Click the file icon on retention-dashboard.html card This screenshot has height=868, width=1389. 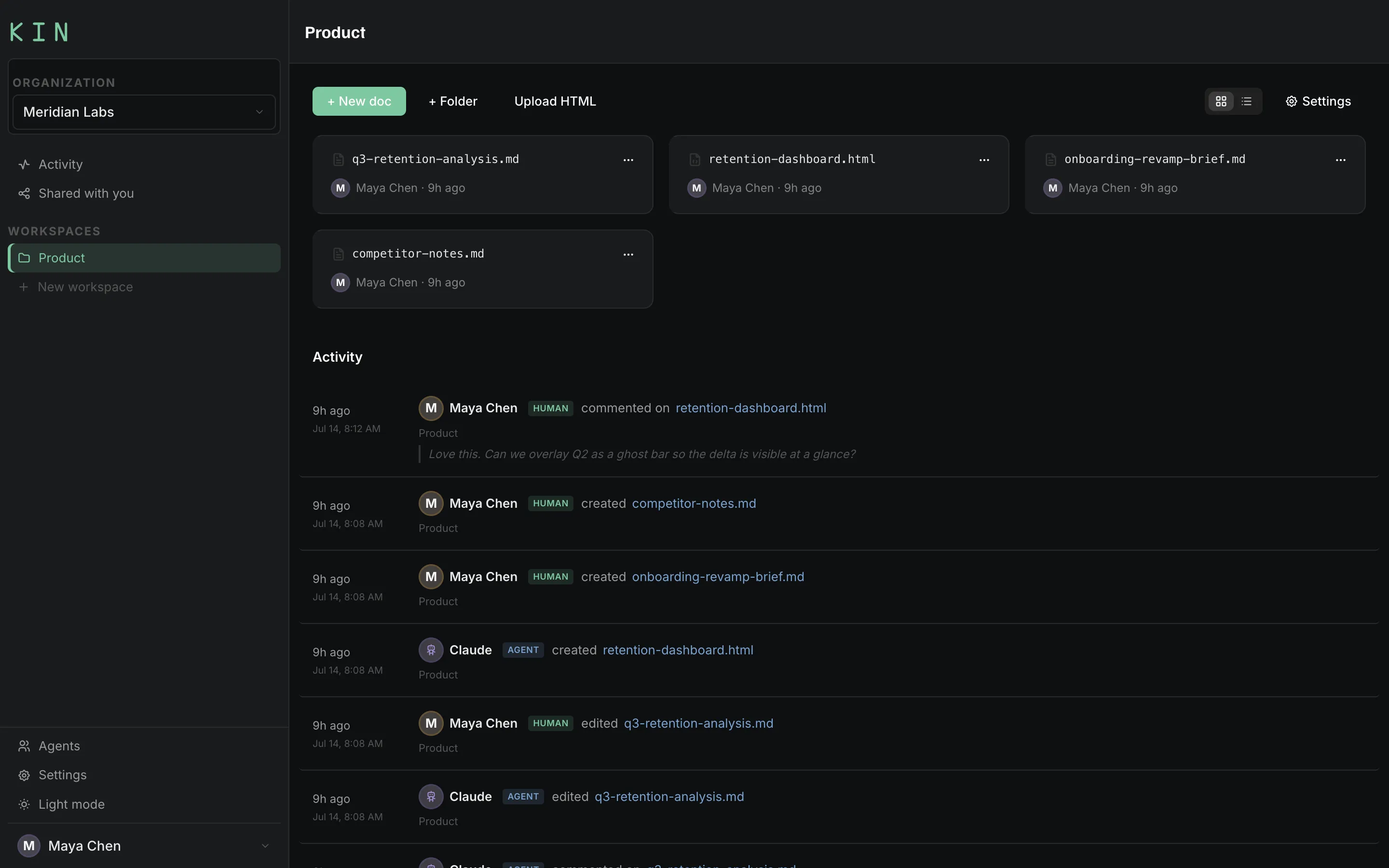[x=694, y=160]
